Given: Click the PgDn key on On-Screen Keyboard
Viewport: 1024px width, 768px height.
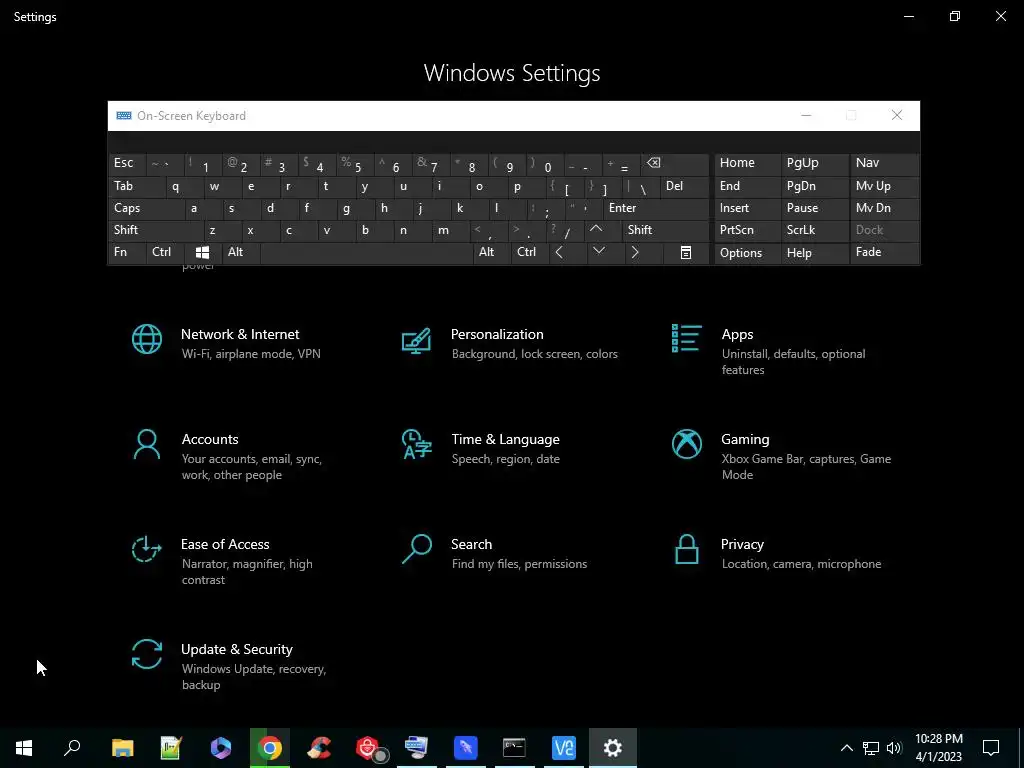Looking at the screenshot, I should pyautogui.click(x=814, y=187).
